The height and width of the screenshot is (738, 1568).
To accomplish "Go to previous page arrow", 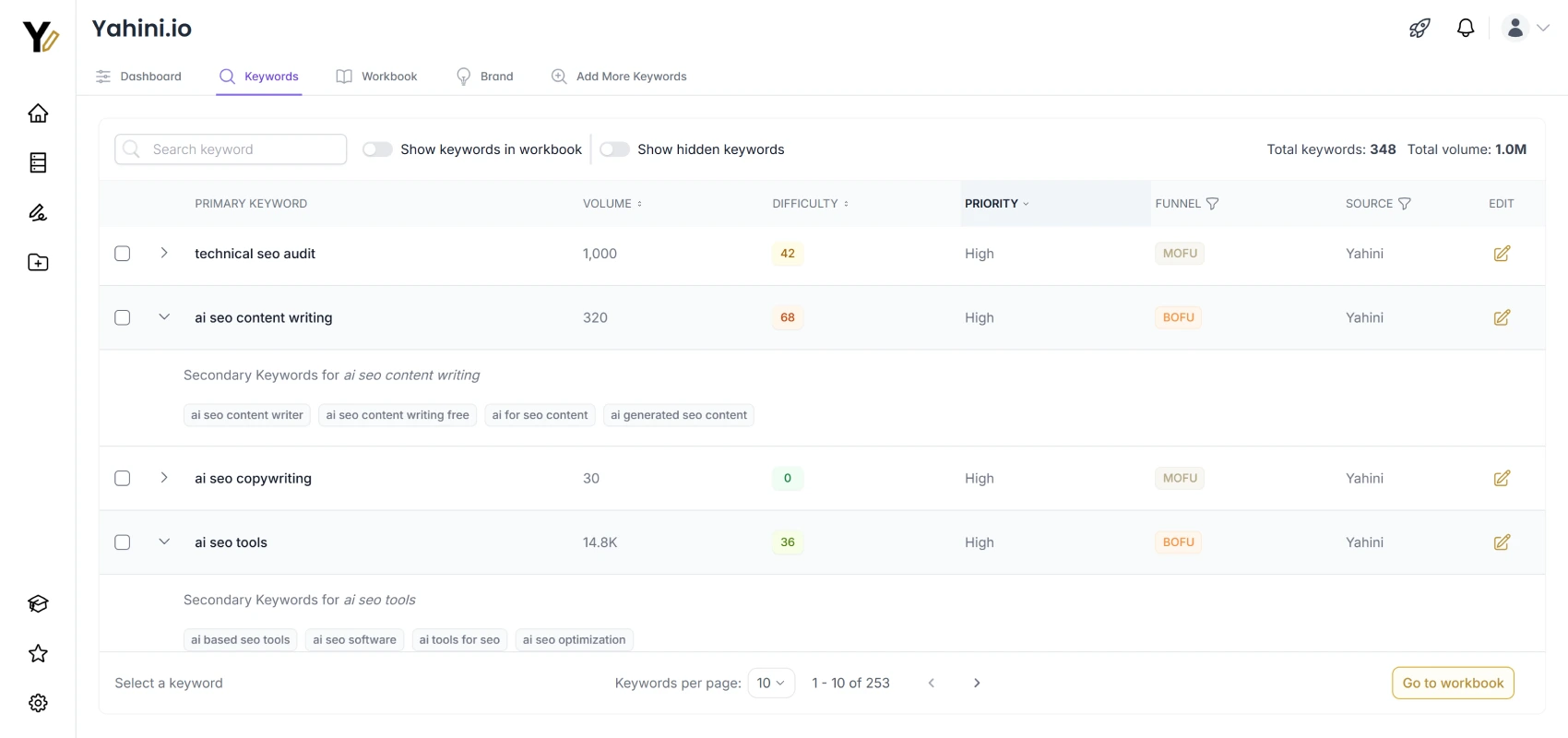I will click(x=932, y=684).
